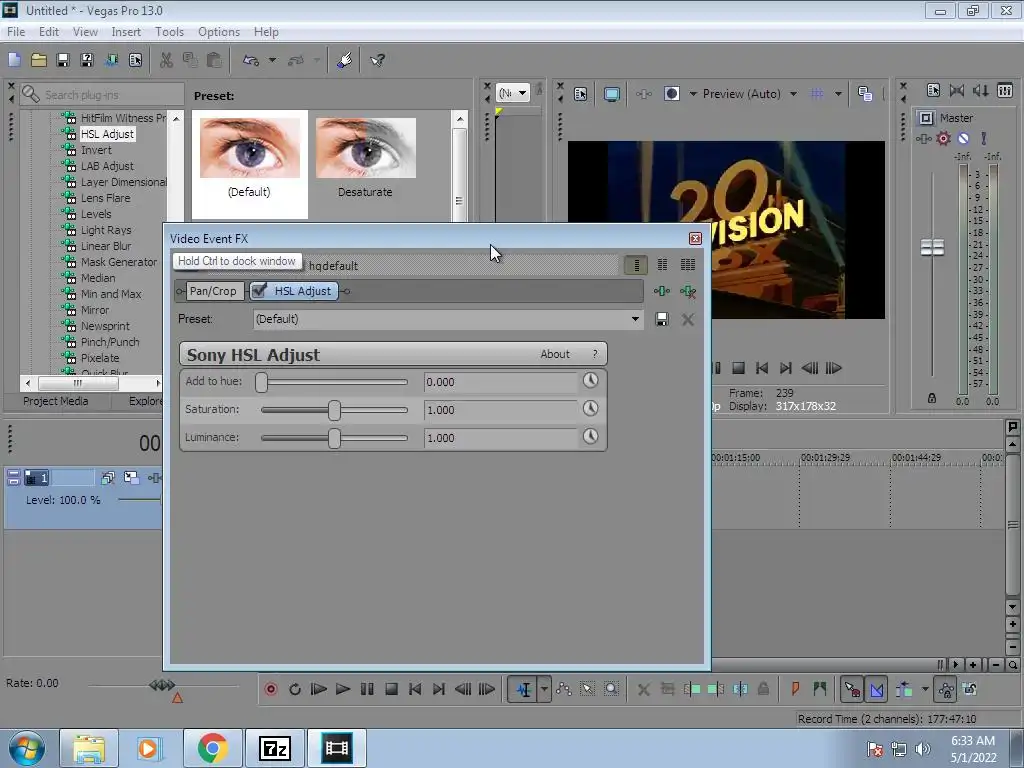Click the Add to hue slider handle

[x=261, y=382]
